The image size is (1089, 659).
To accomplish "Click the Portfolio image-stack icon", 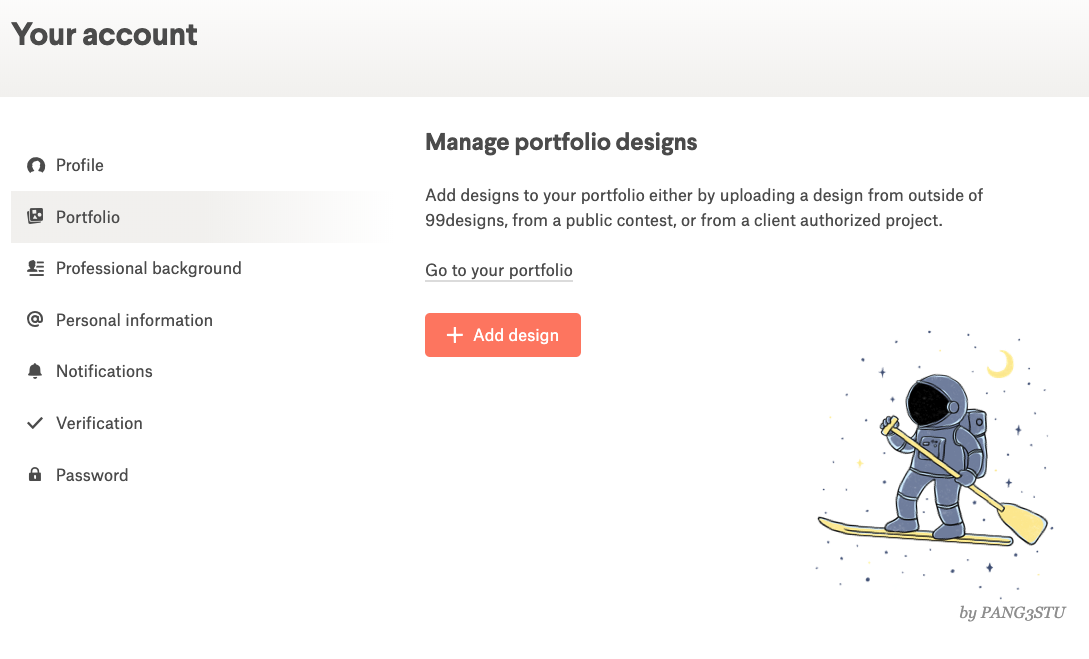I will pyautogui.click(x=36, y=217).
